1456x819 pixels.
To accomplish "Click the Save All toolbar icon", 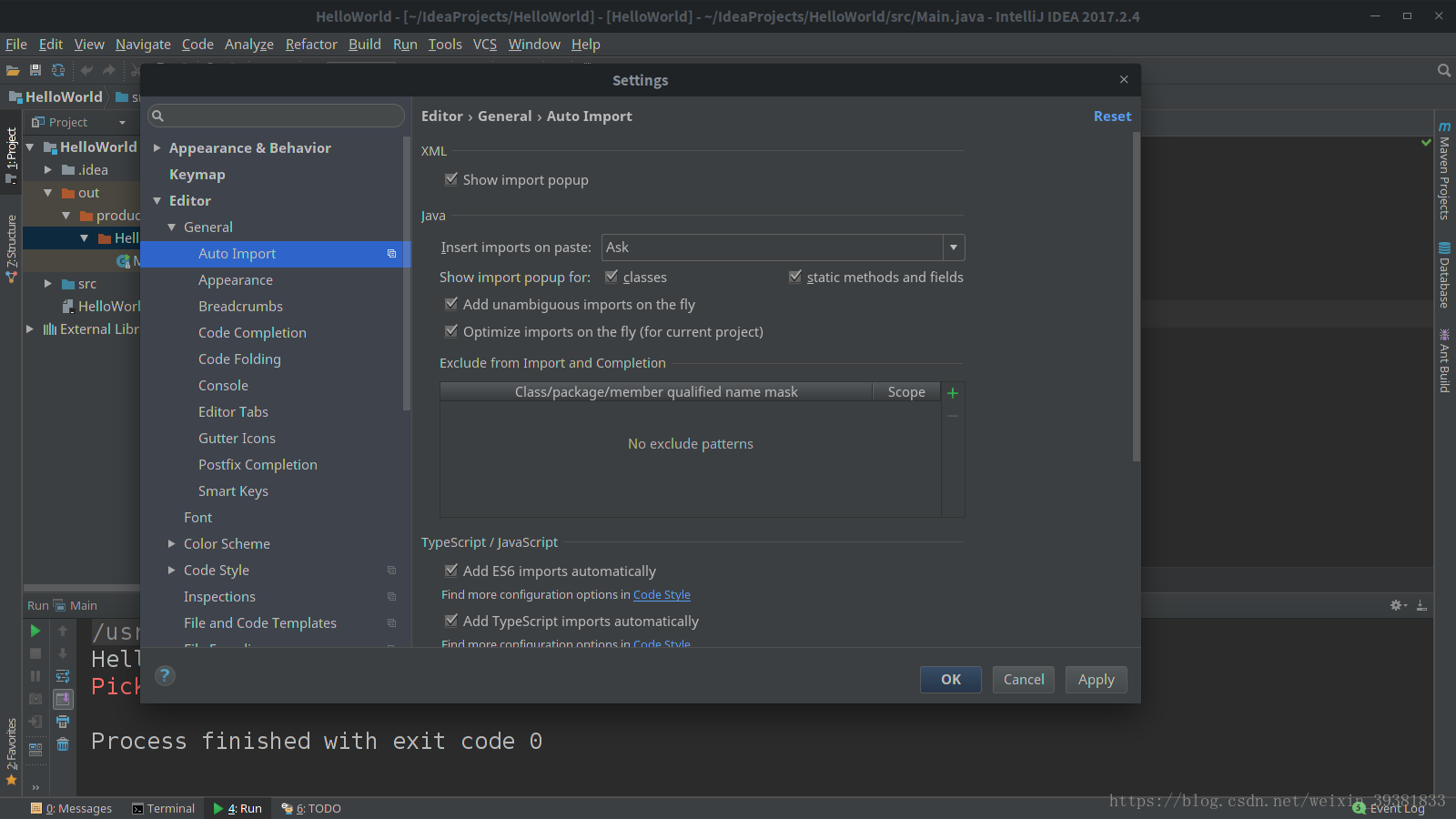I will tap(35, 70).
